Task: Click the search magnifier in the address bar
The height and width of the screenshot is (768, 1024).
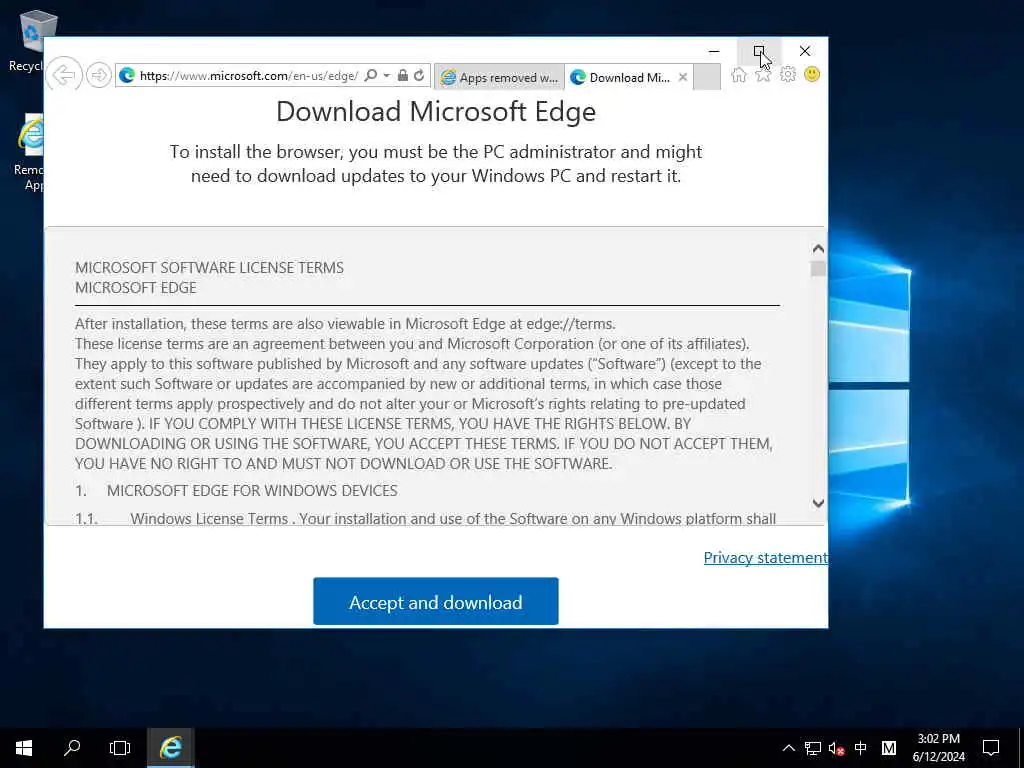Action: 370,75
